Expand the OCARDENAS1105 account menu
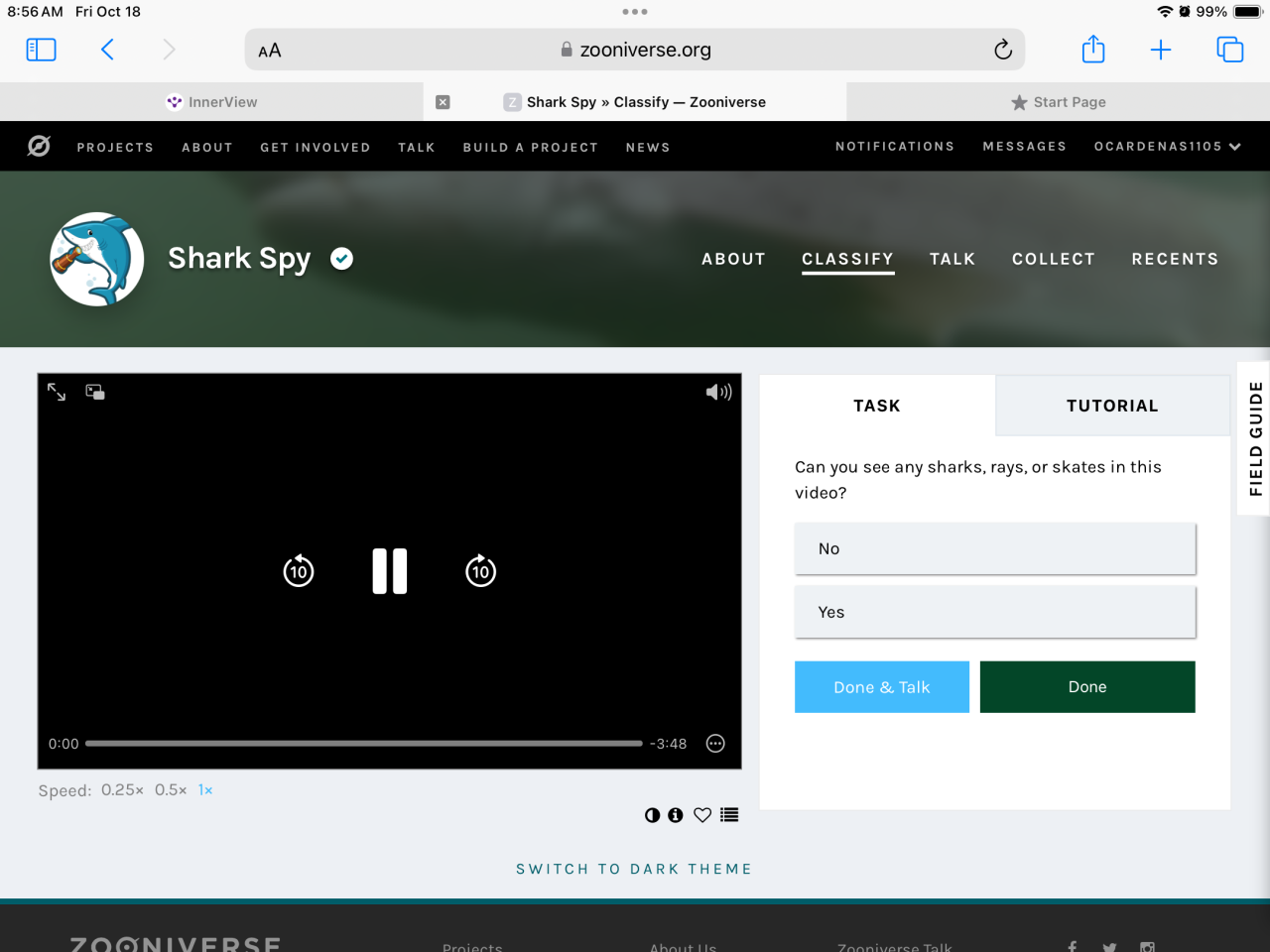This screenshot has height=952, width=1270. (1168, 147)
